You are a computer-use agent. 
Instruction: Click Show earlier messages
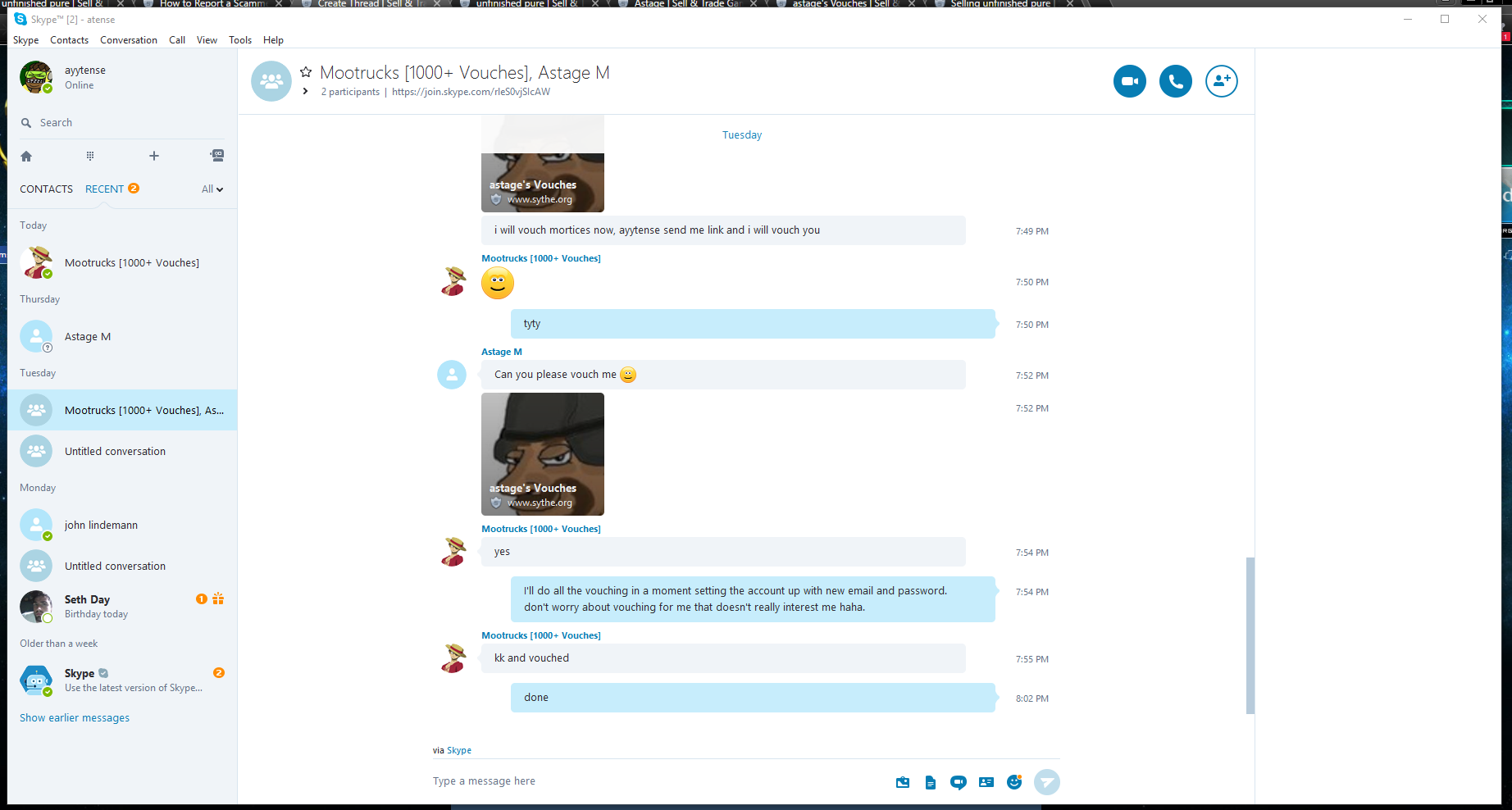click(75, 718)
